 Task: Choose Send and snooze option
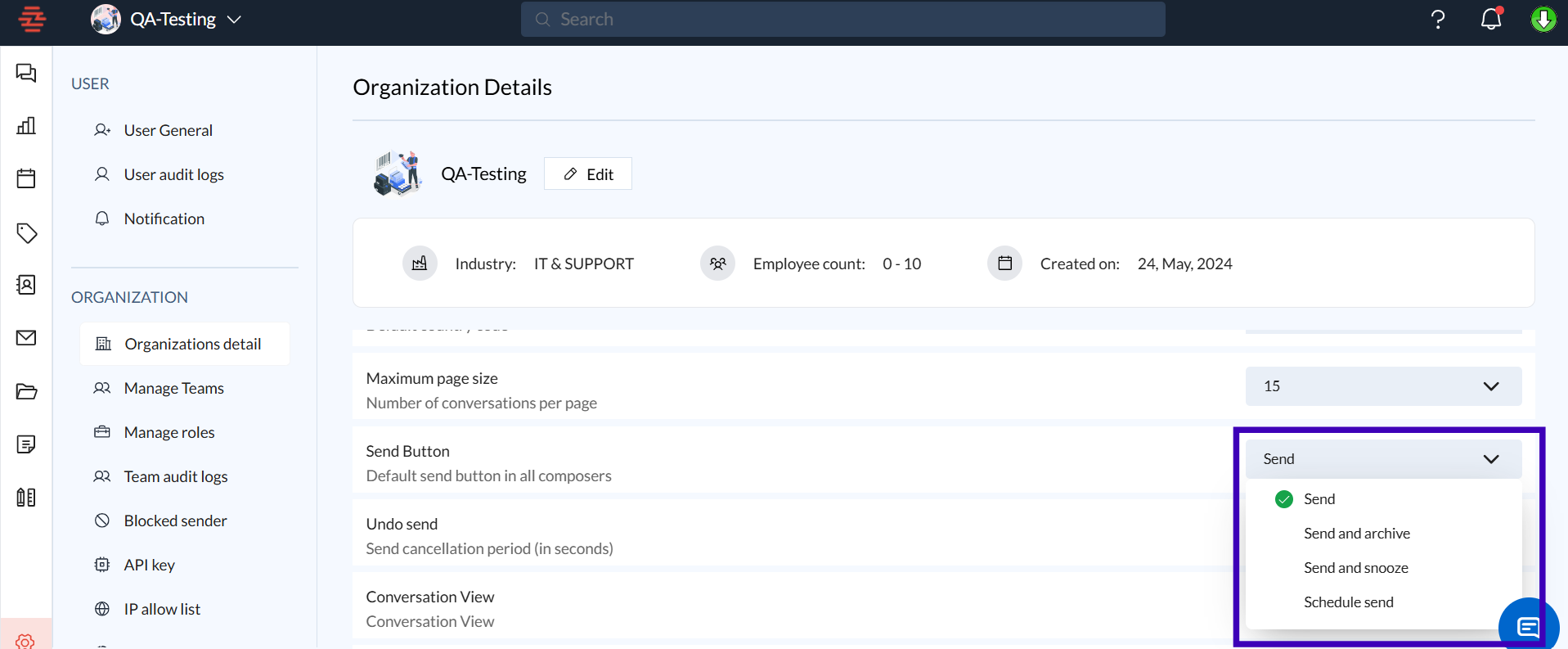[1355, 568]
